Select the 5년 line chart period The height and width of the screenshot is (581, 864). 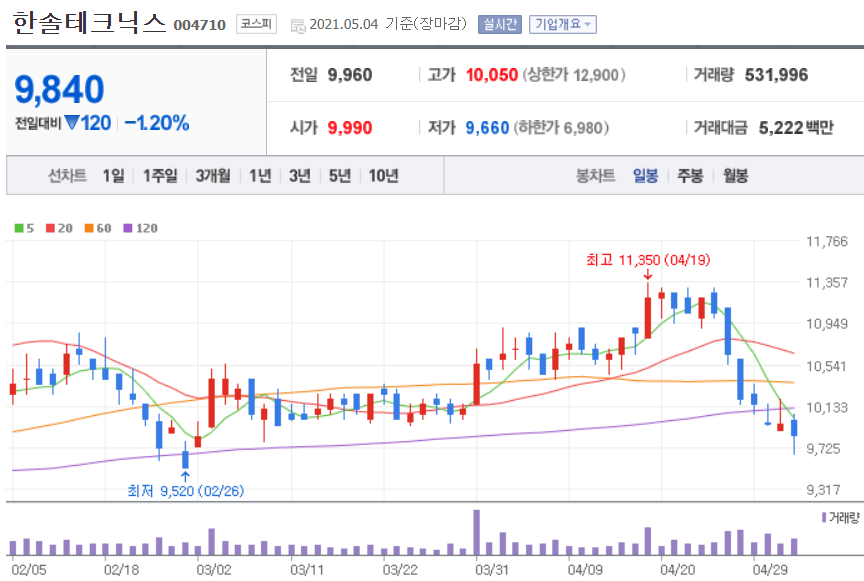(x=340, y=176)
